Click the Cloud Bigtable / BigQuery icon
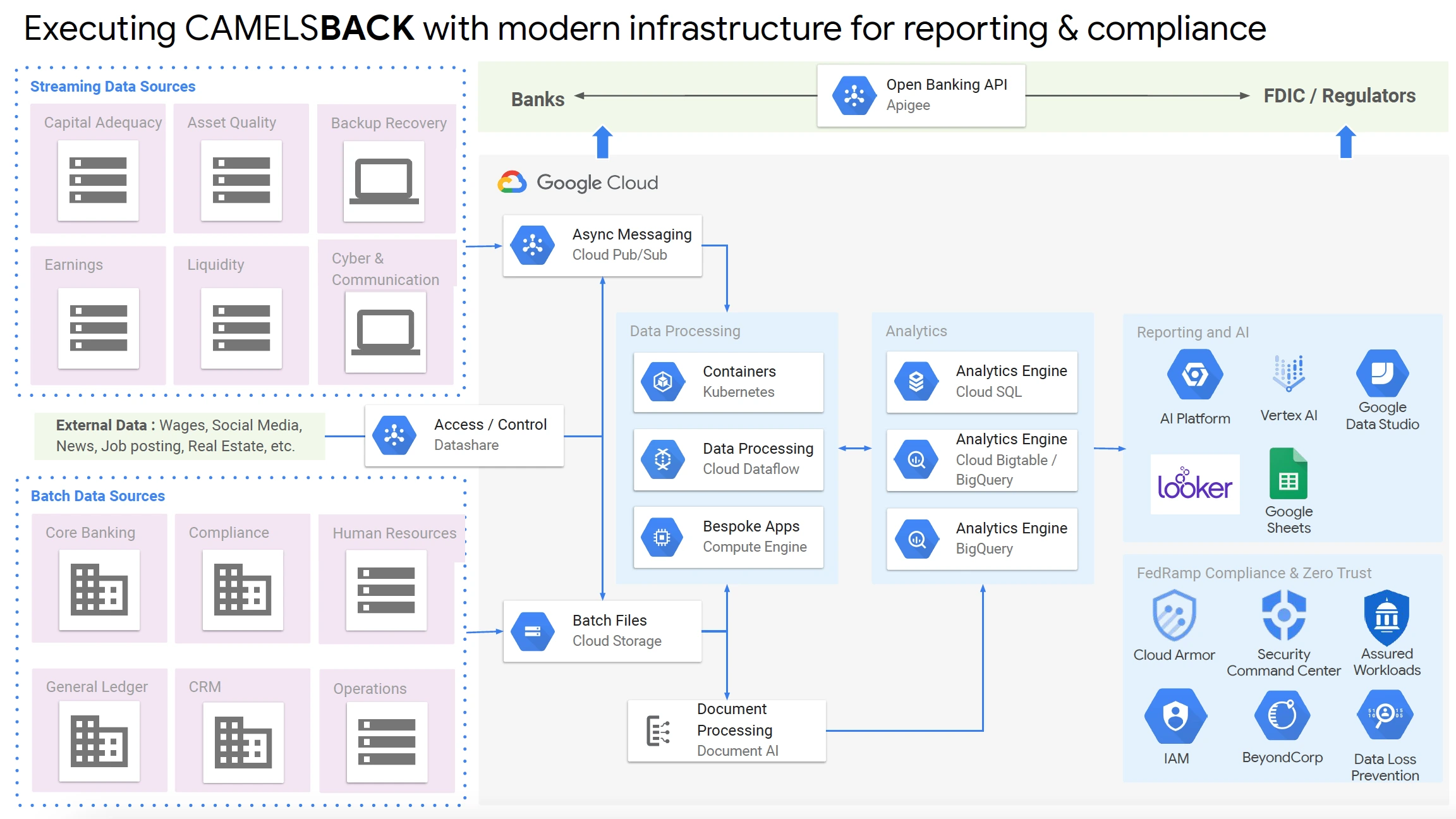 tap(916, 459)
